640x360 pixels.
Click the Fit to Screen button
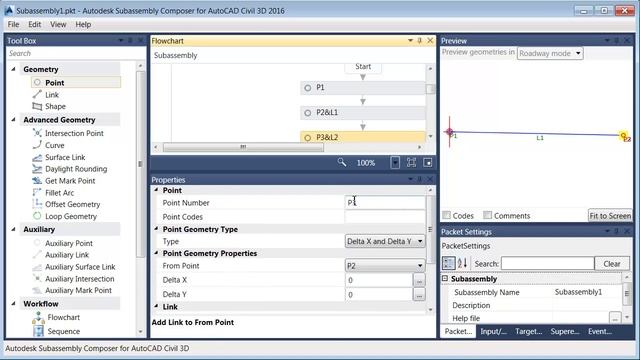tap(610, 216)
